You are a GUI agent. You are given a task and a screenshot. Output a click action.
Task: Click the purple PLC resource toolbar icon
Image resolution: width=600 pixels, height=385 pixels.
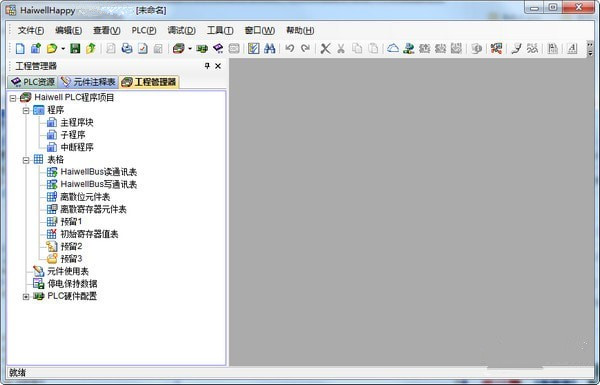coord(218,49)
